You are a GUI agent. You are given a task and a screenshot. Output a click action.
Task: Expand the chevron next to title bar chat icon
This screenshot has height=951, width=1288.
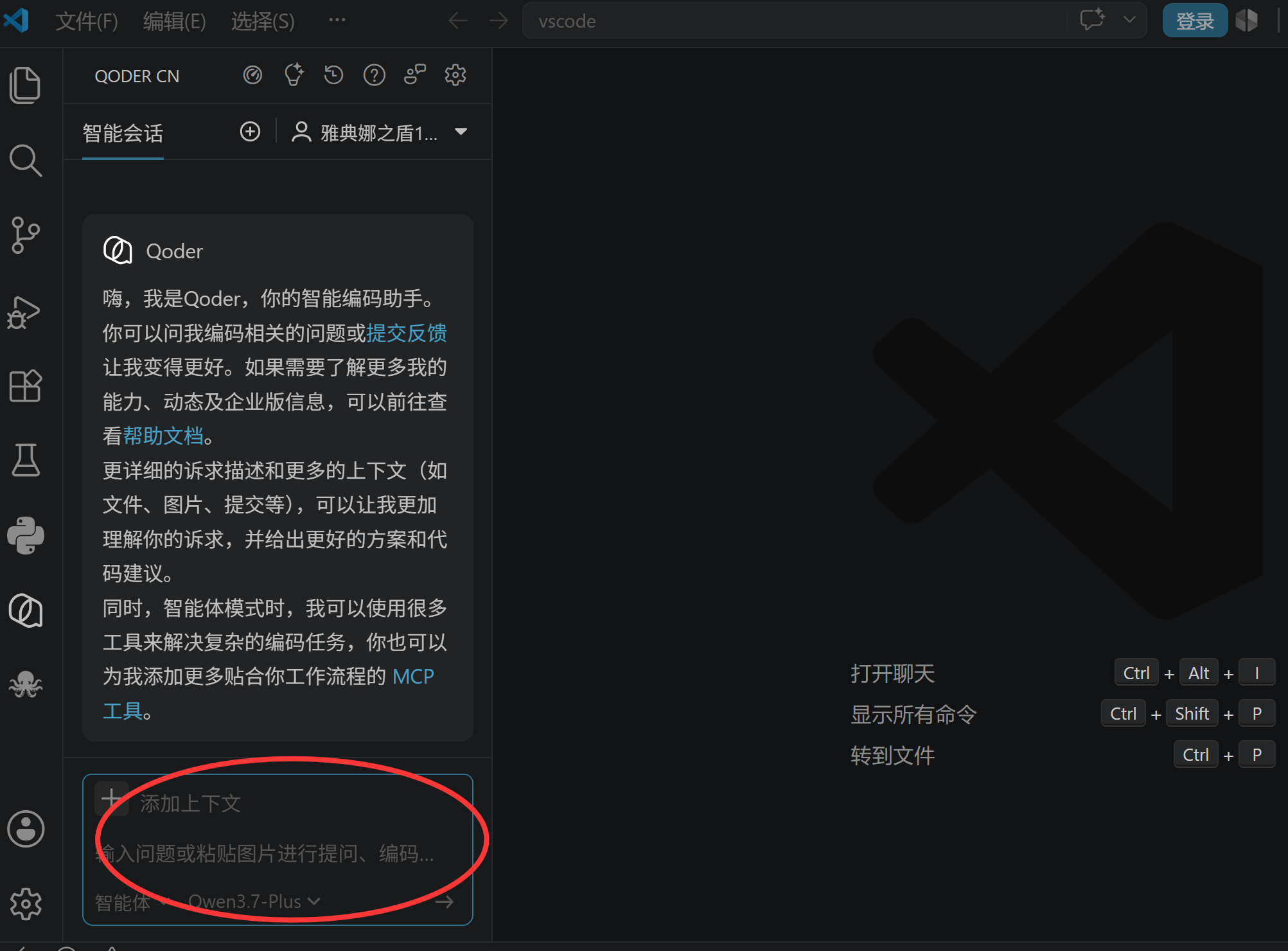(x=1129, y=20)
